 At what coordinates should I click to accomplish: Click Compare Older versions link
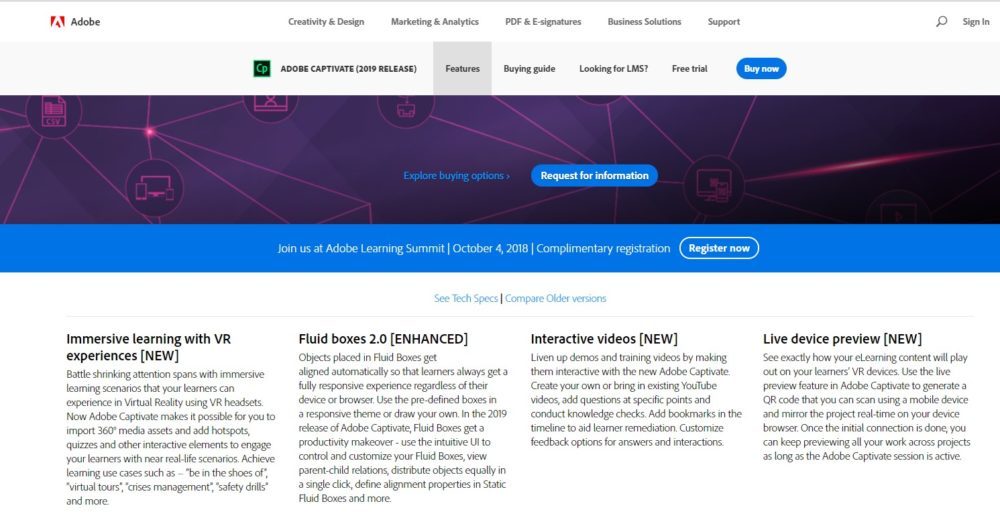coord(556,298)
